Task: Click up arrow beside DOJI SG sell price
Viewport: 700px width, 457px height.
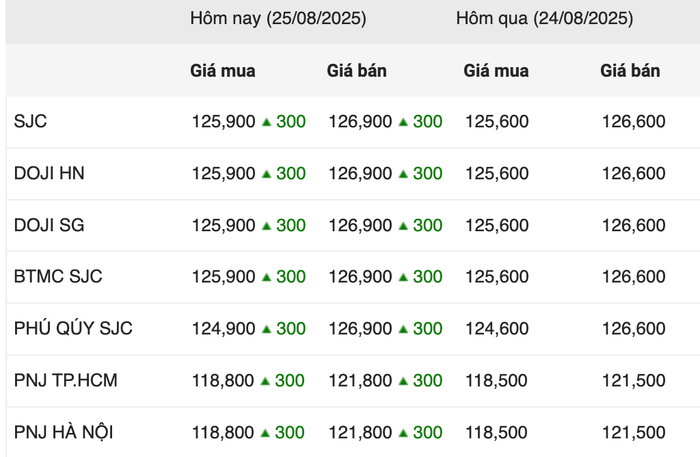Action: point(403,226)
